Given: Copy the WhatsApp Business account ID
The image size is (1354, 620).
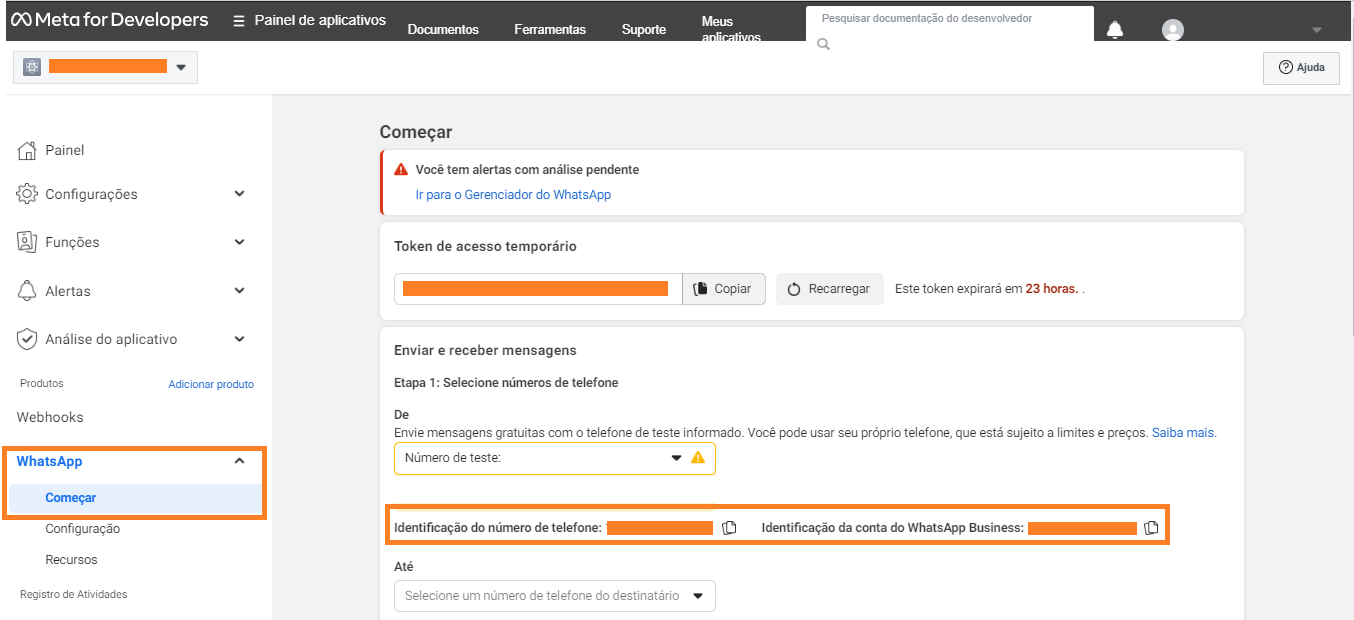Looking at the screenshot, I should pyautogui.click(x=1151, y=528).
